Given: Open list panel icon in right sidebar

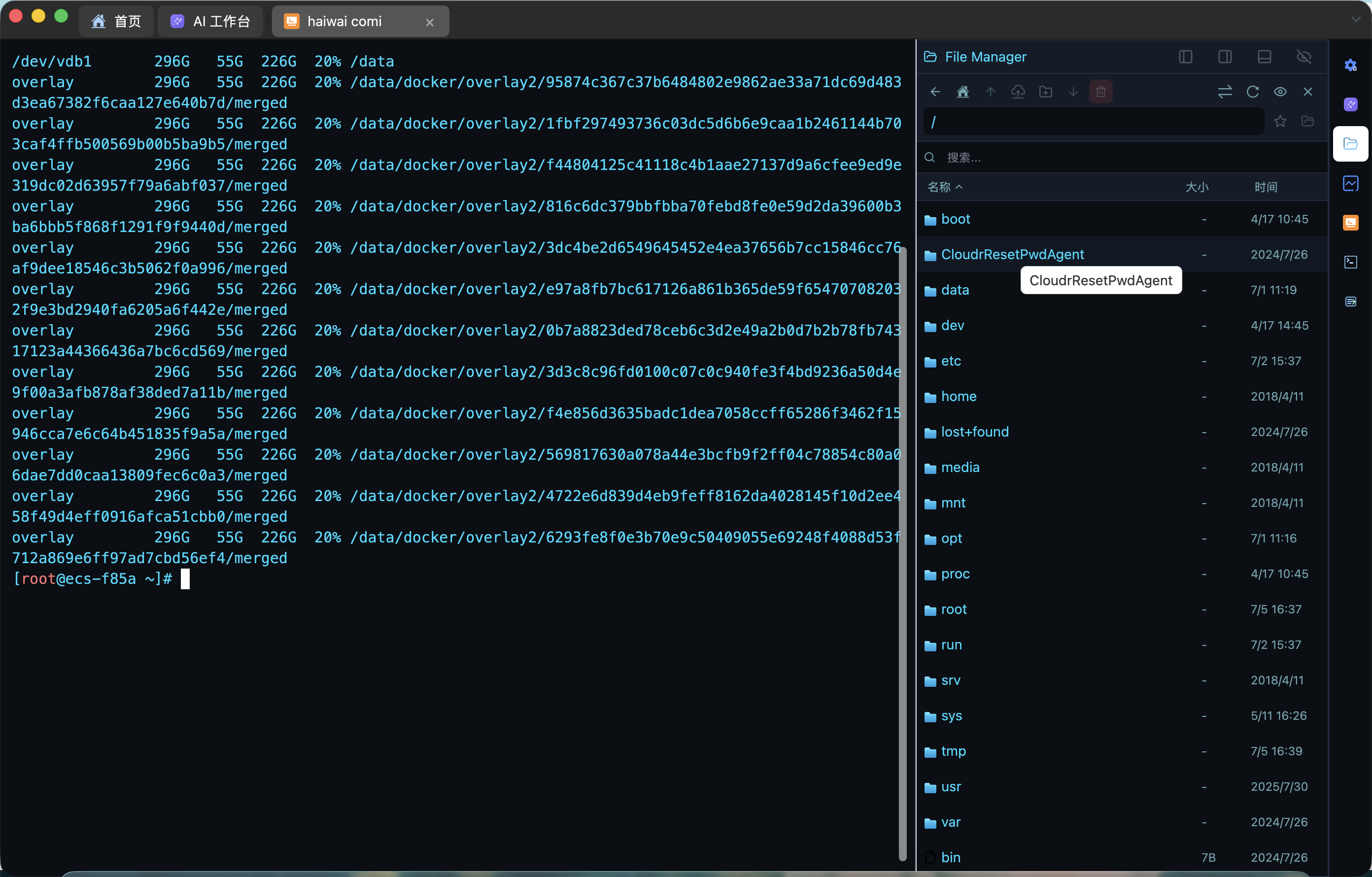Looking at the screenshot, I should coord(1350,301).
